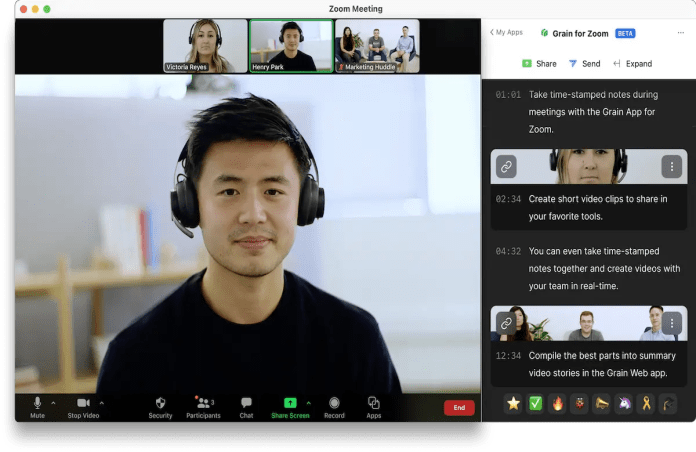Viewport: 696px width, 452px height.
Task: Open the Grain app more options menu
Action: 680,33
